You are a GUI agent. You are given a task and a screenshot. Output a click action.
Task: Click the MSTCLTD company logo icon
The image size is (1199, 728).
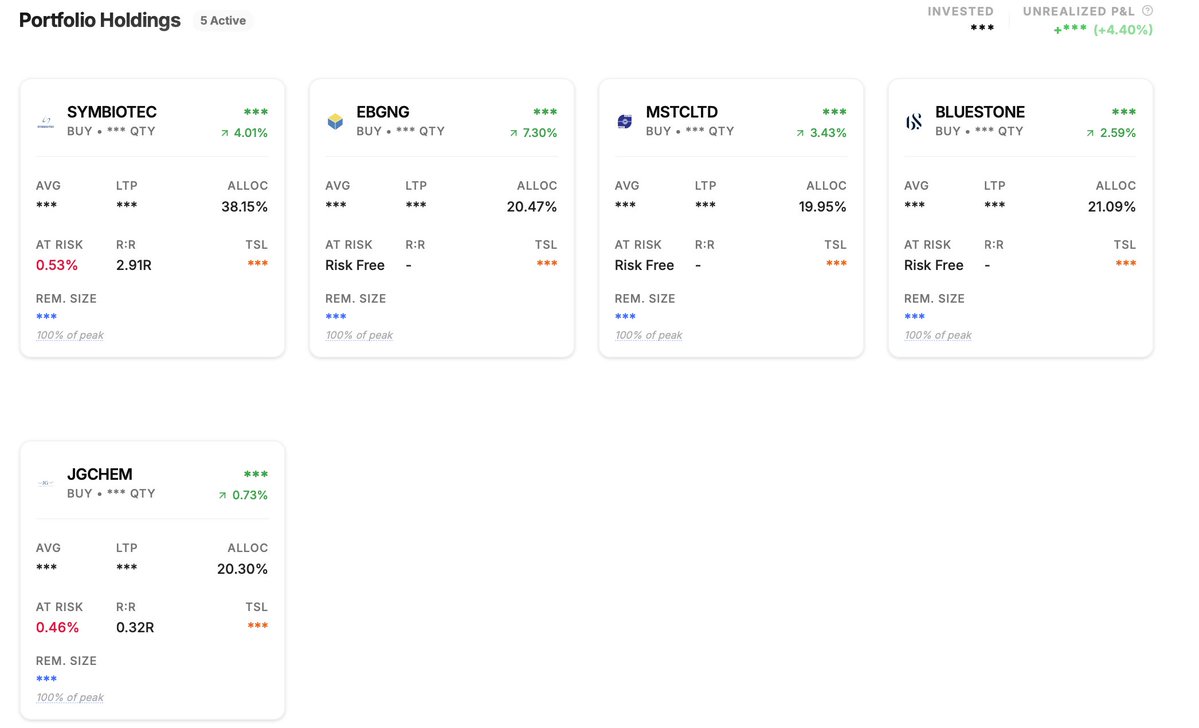coord(625,122)
